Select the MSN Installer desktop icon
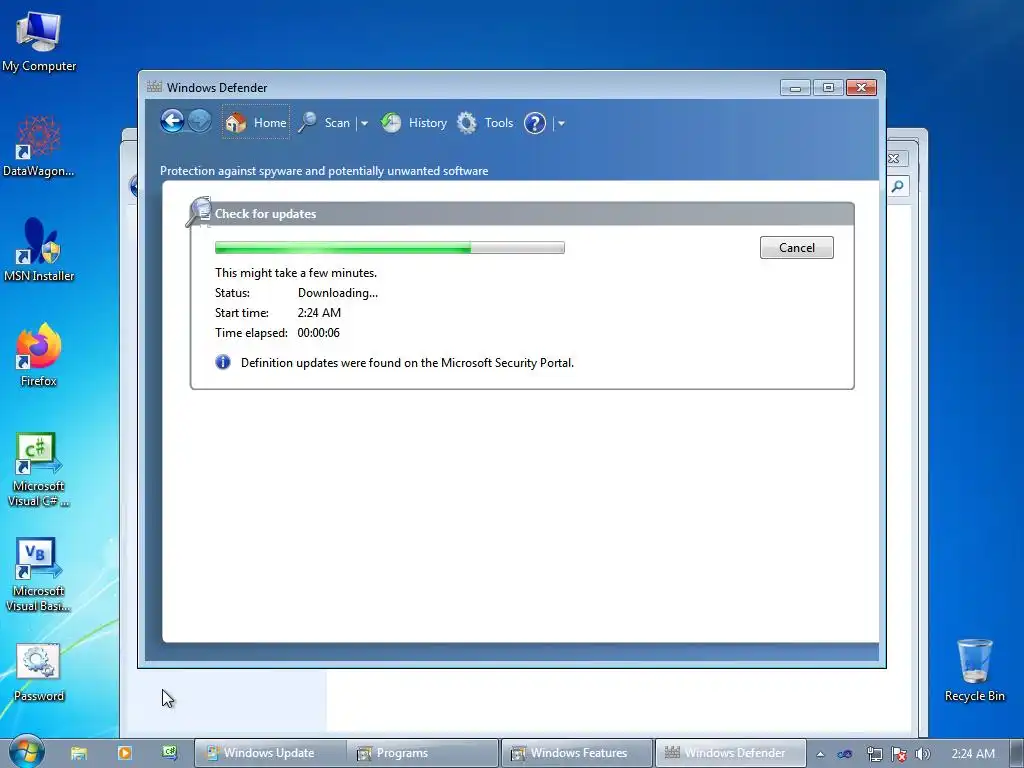1024x768 pixels. [39, 250]
